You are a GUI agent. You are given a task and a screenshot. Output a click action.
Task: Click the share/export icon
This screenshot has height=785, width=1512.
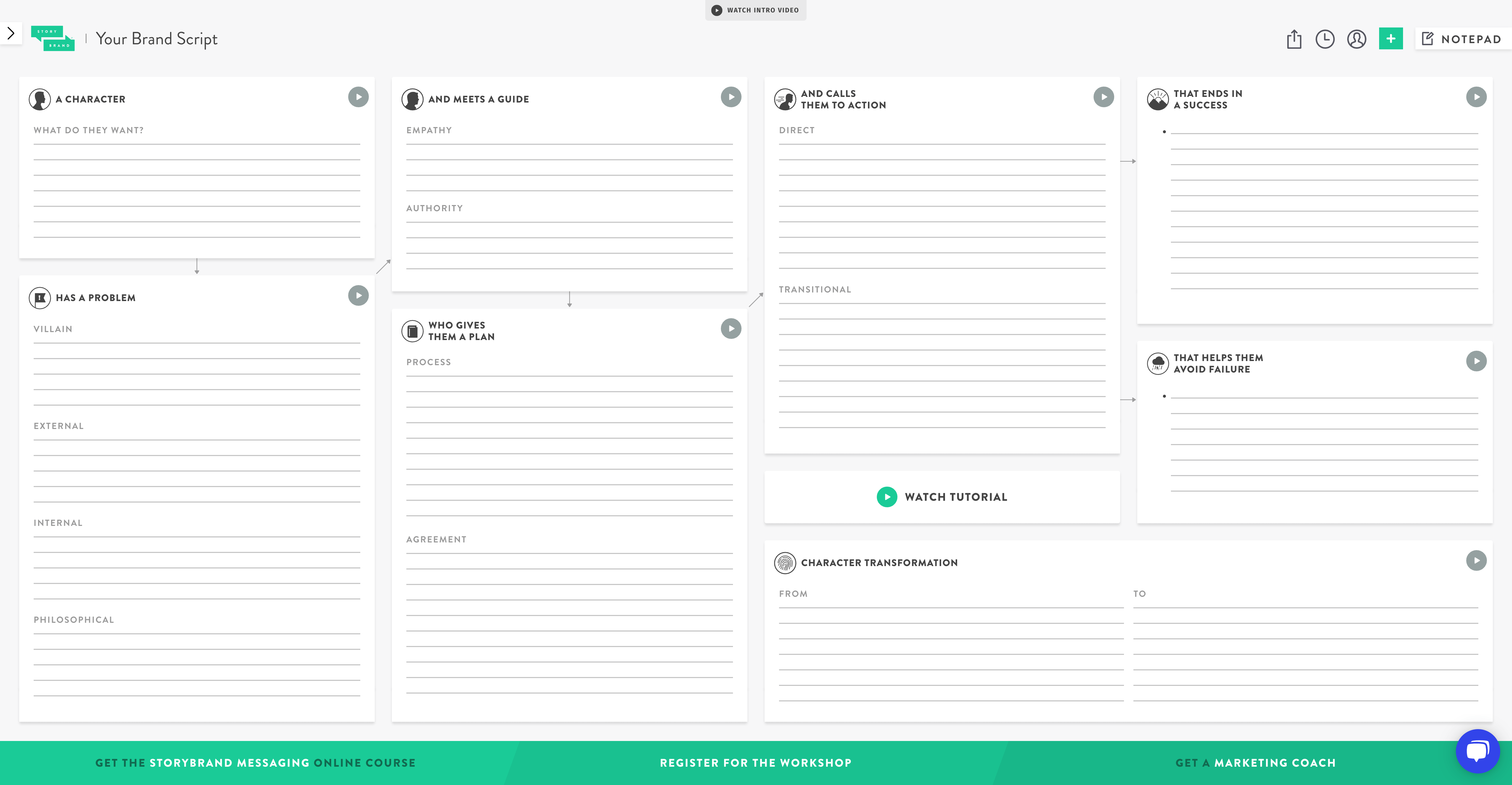tap(1294, 39)
